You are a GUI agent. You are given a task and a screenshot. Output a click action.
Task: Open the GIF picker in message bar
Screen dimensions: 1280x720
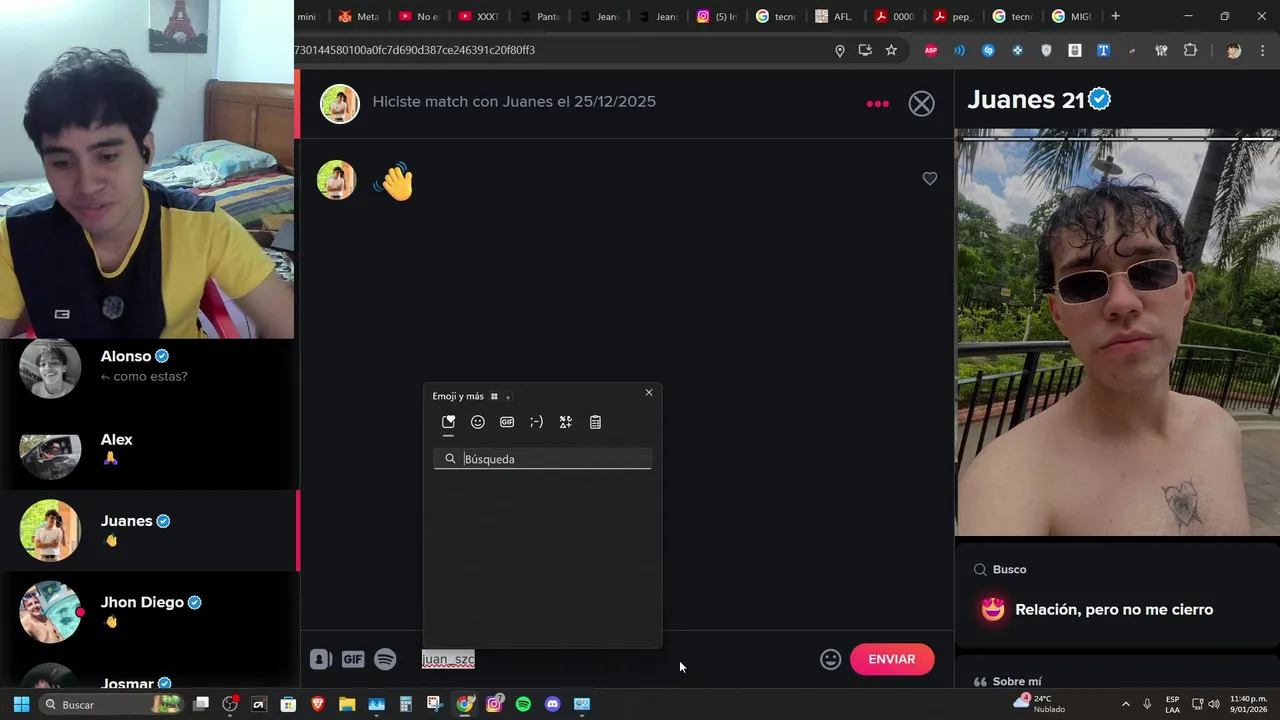[x=353, y=659]
